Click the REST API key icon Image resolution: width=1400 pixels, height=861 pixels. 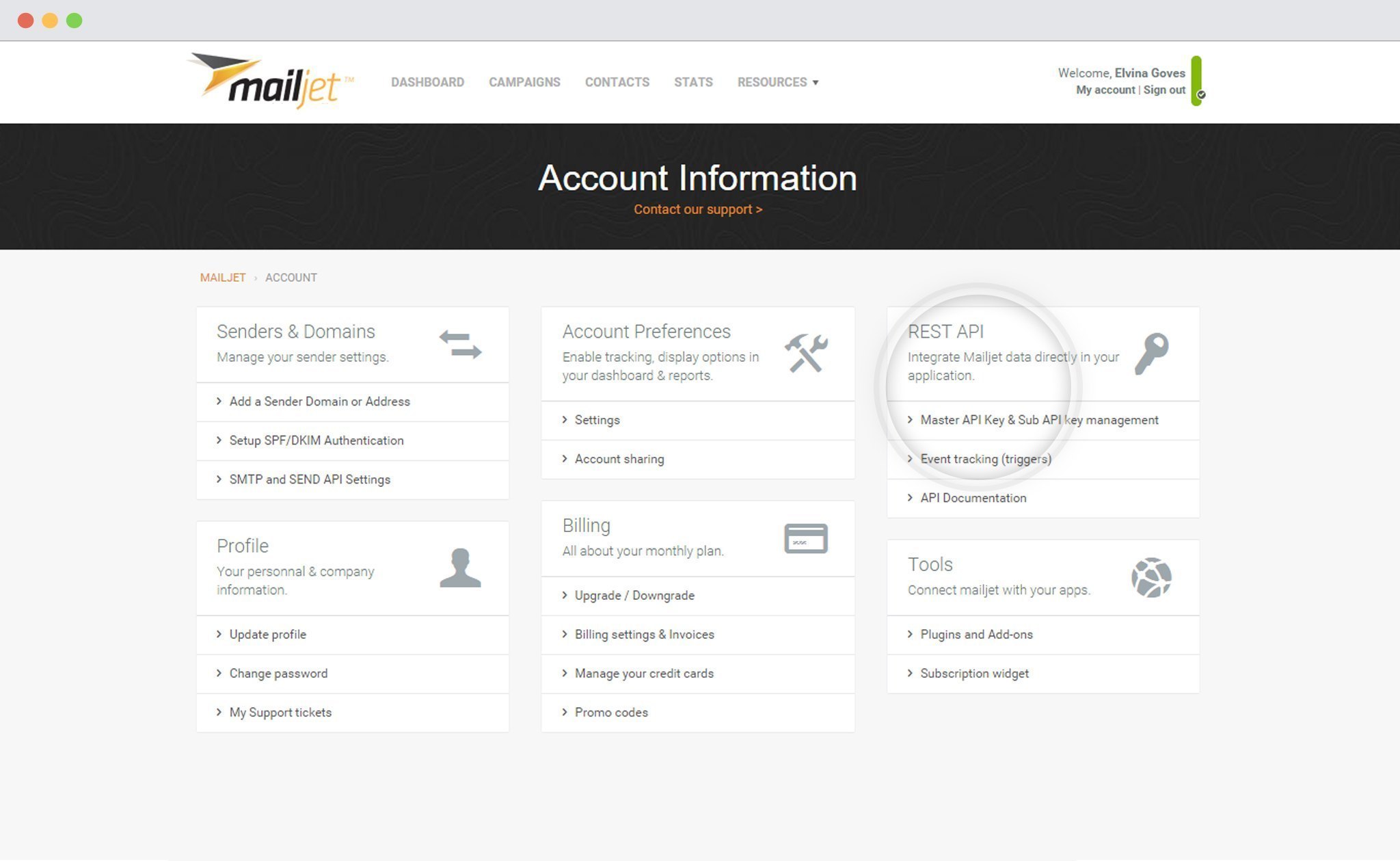tap(1152, 354)
